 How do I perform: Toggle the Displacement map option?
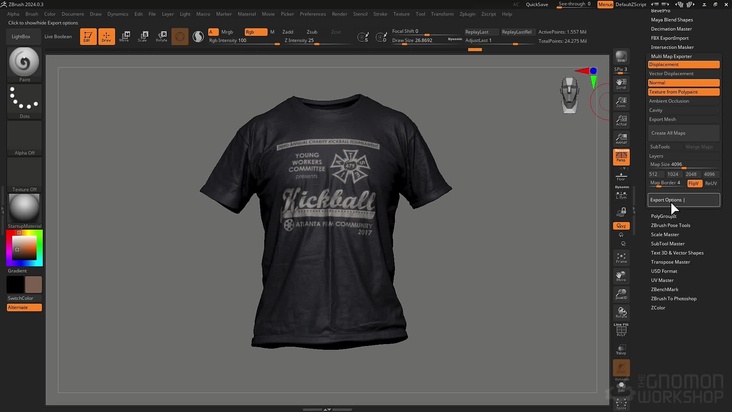pyautogui.click(x=683, y=64)
